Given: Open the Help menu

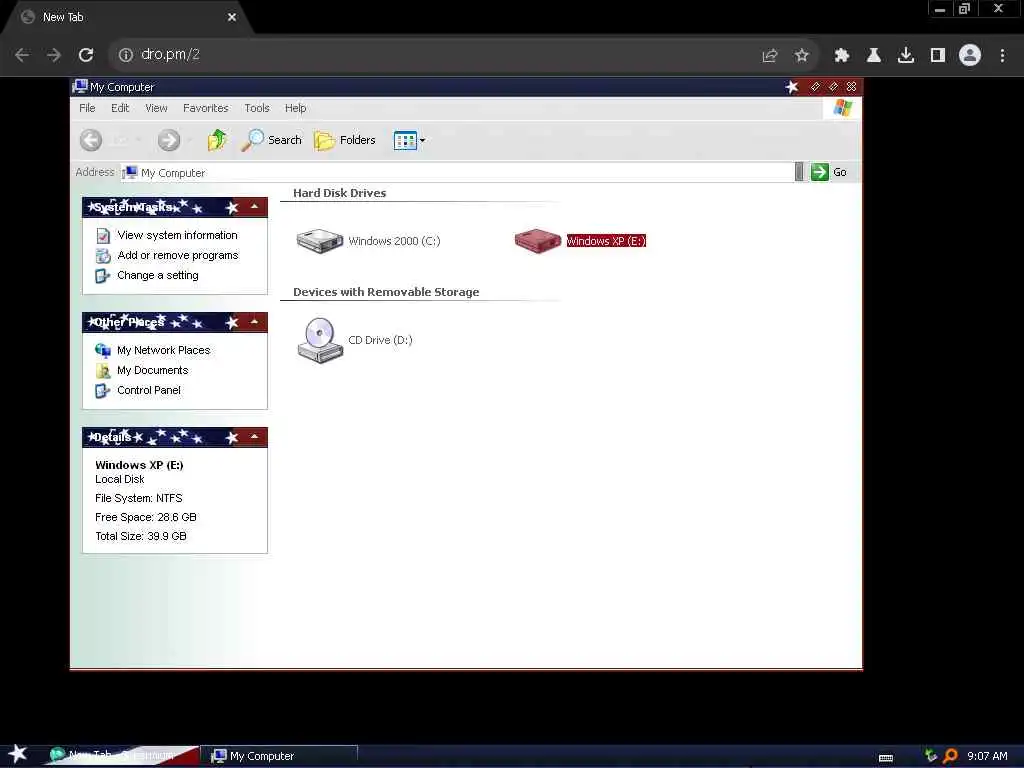Looking at the screenshot, I should coord(295,108).
